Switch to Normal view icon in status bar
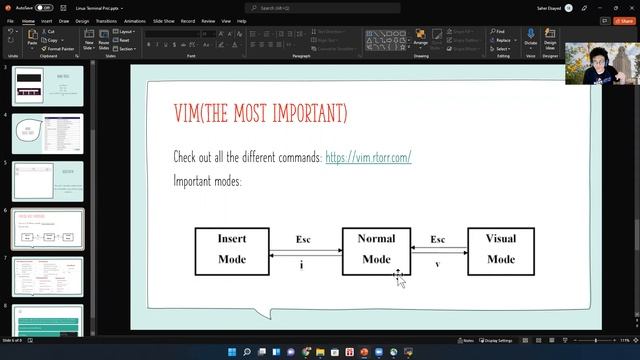 (x=525, y=340)
